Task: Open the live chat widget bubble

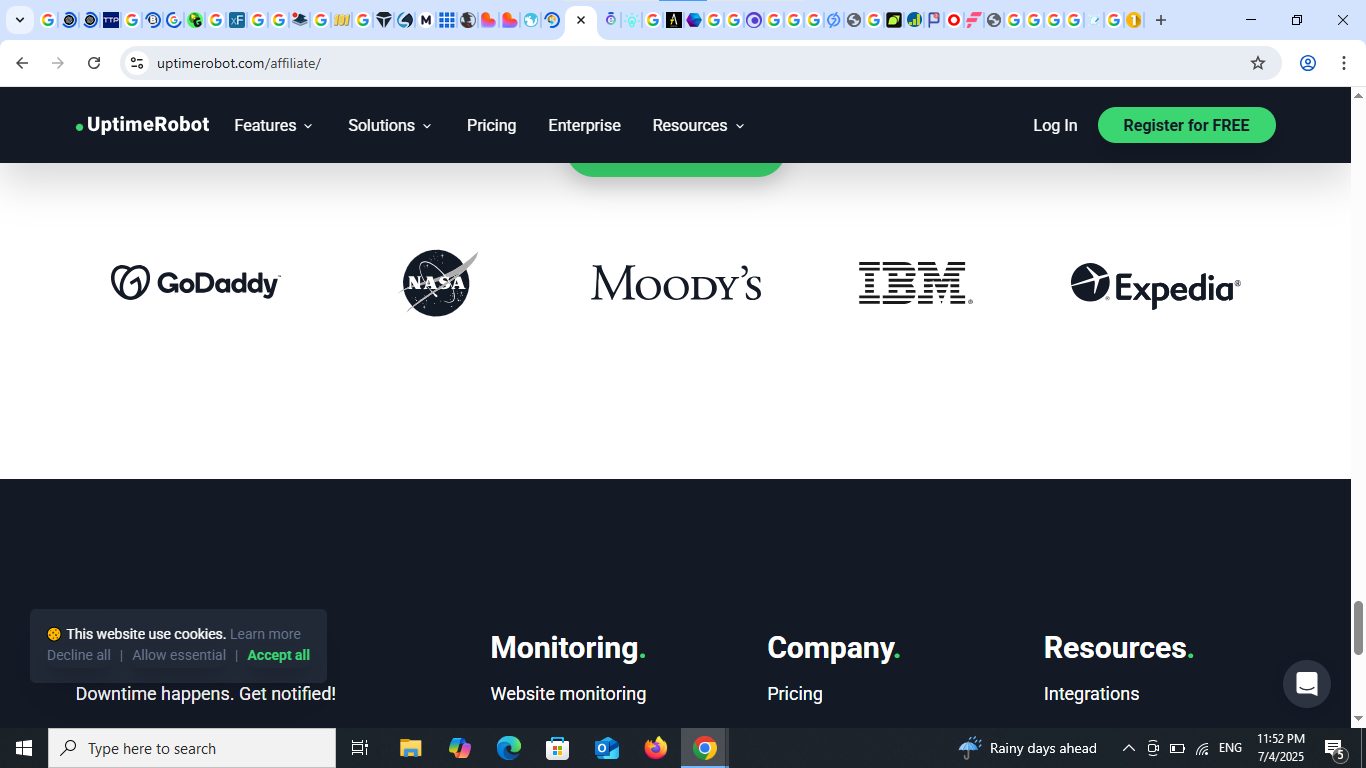Action: (x=1306, y=684)
